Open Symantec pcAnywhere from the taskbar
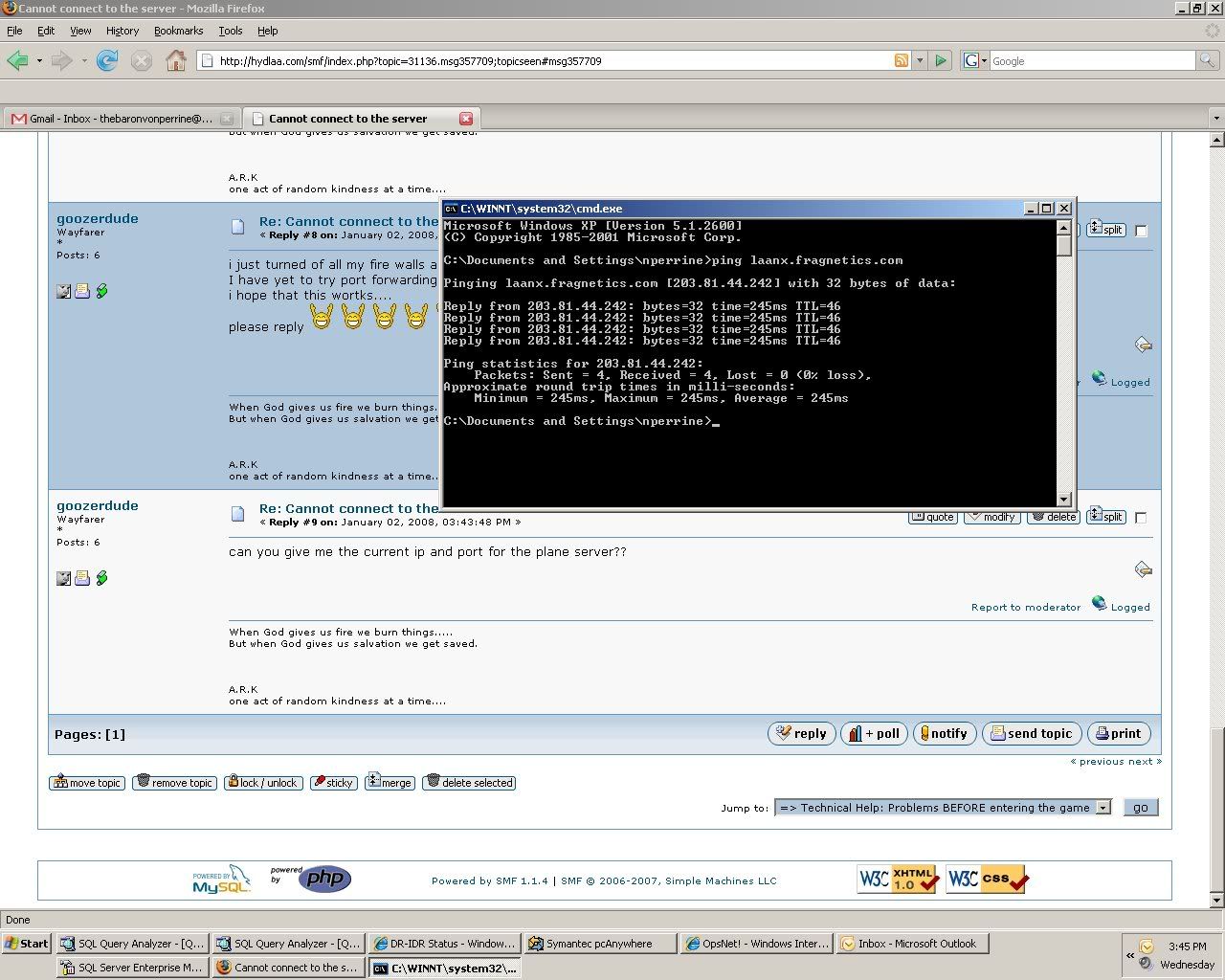The width and height of the screenshot is (1225, 980). (x=598, y=944)
